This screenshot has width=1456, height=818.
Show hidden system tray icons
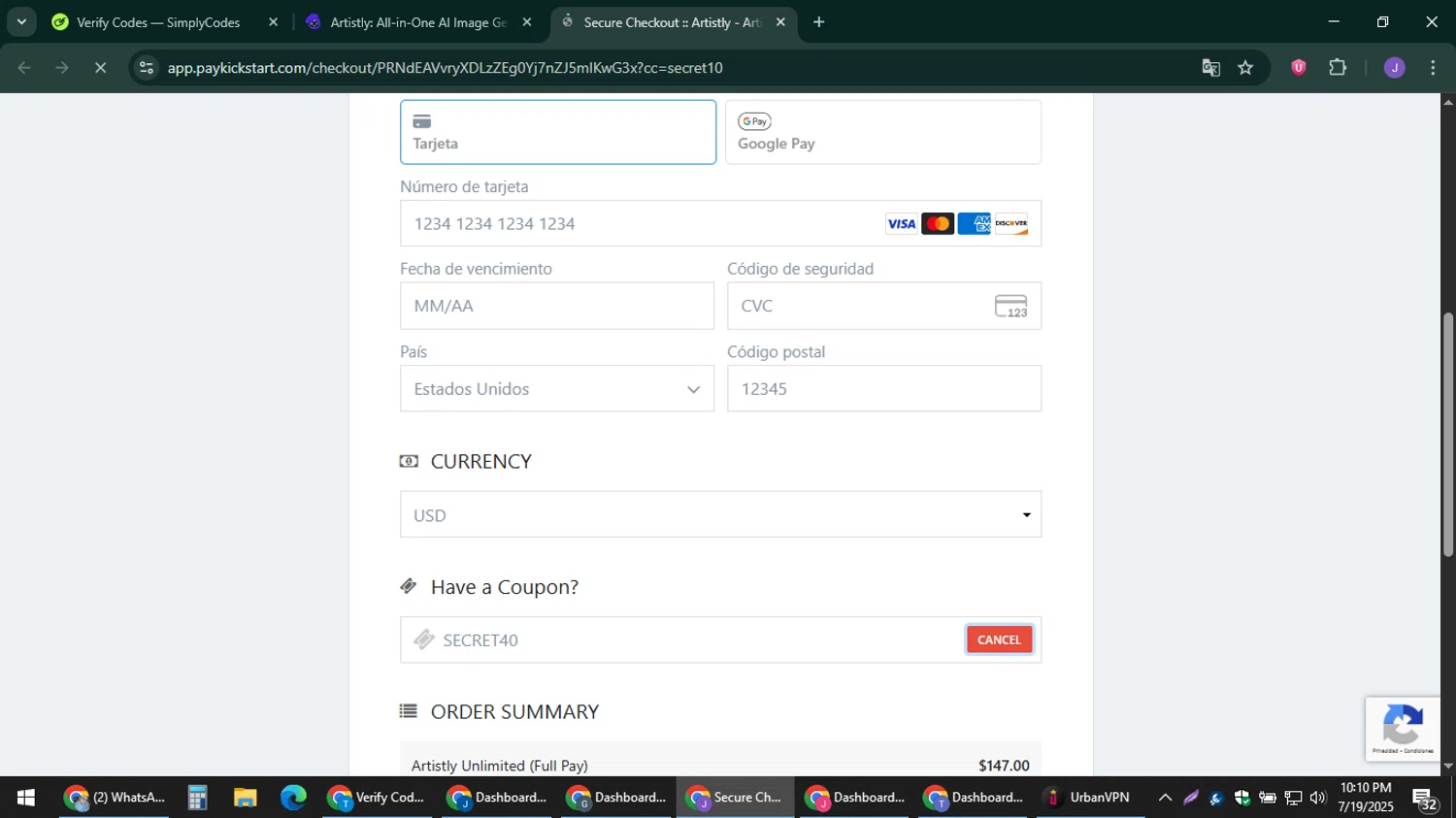[x=1165, y=798]
